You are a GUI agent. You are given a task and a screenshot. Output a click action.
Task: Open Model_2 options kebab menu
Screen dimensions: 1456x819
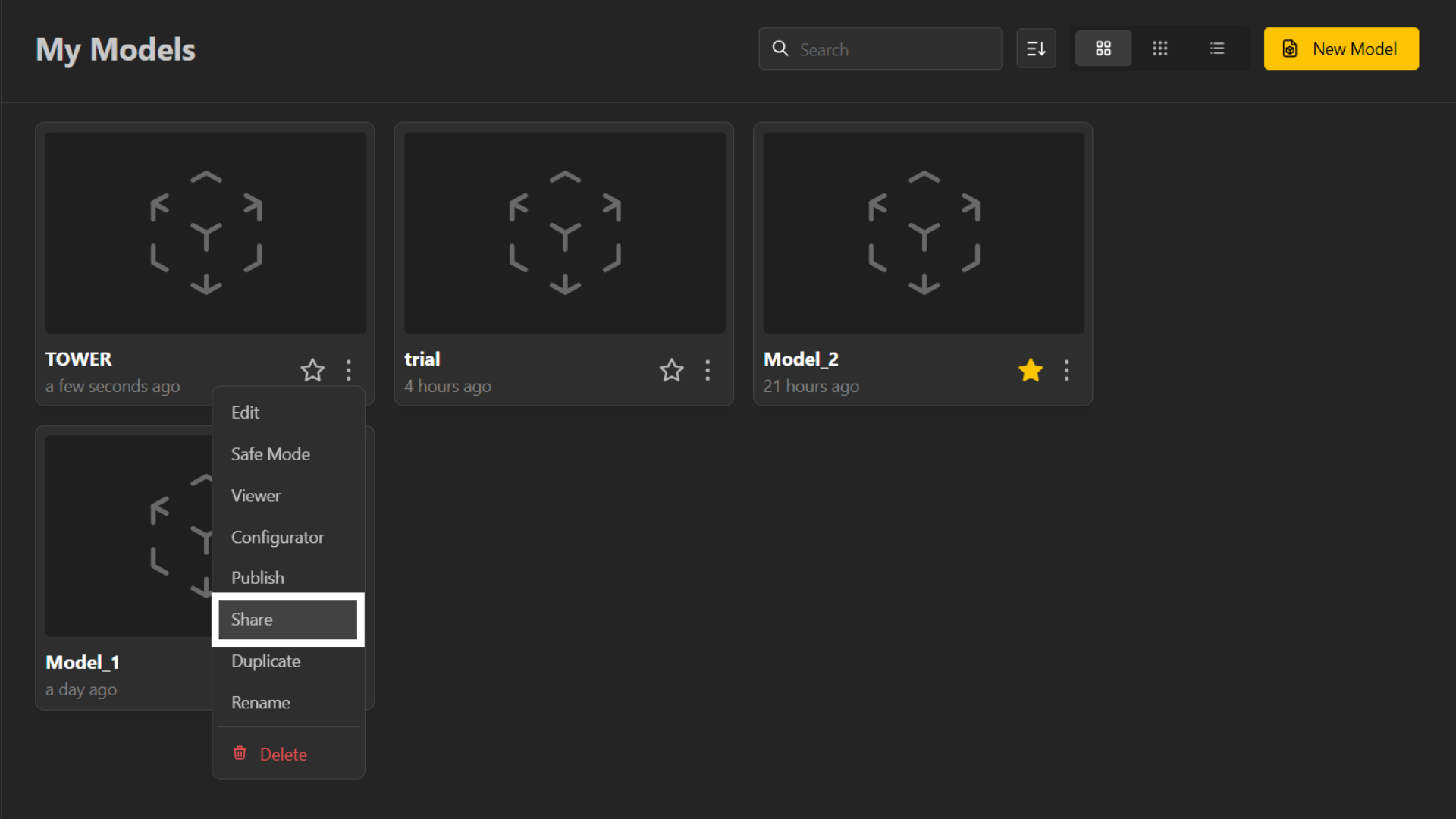(x=1066, y=370)
